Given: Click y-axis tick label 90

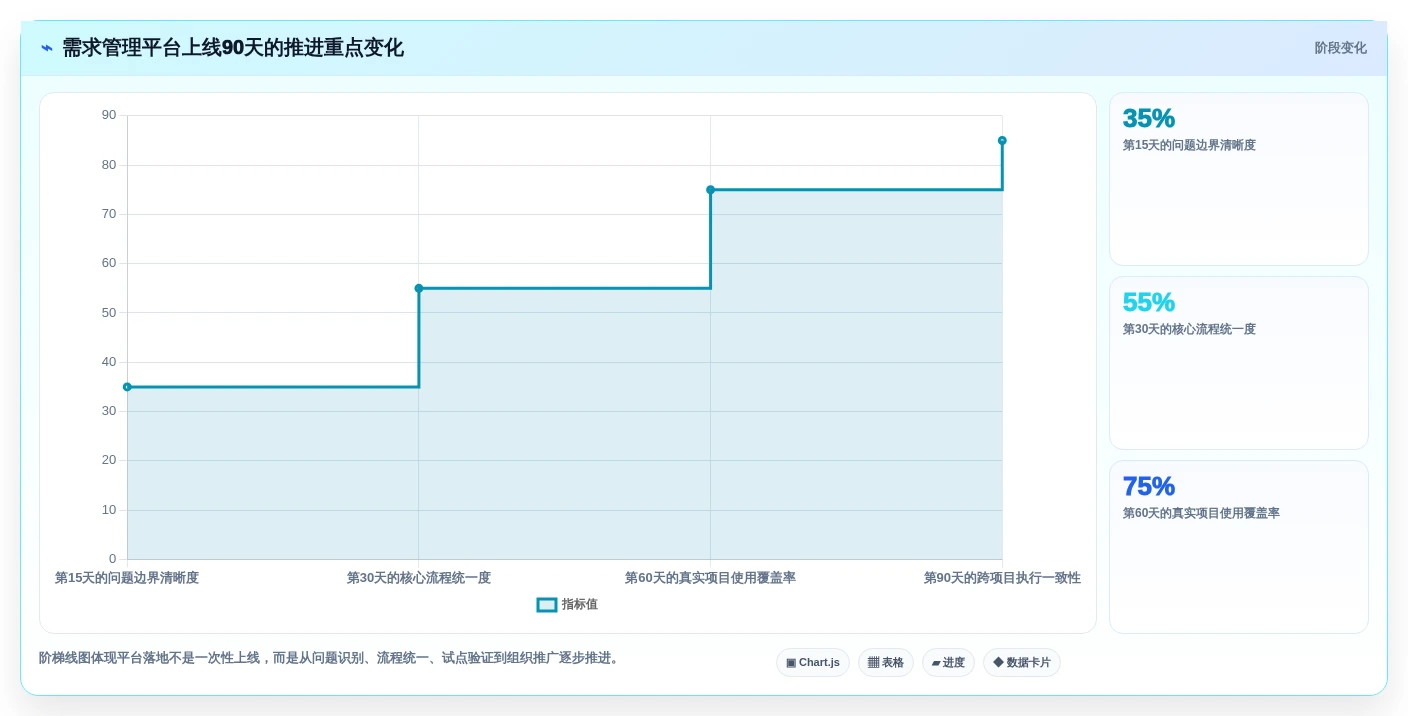Looking at the screenshot, I should point(109,115).
